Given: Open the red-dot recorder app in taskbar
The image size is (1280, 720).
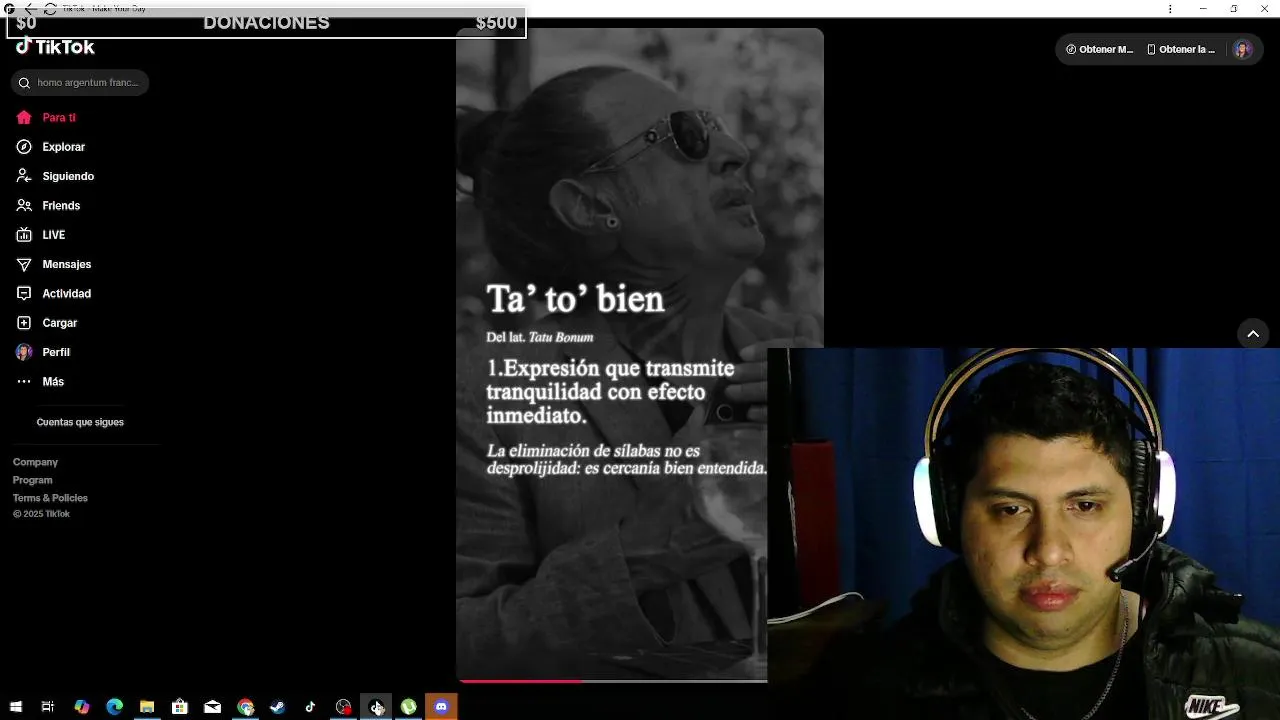Looking at the screenshot, I should coord(343,707).
